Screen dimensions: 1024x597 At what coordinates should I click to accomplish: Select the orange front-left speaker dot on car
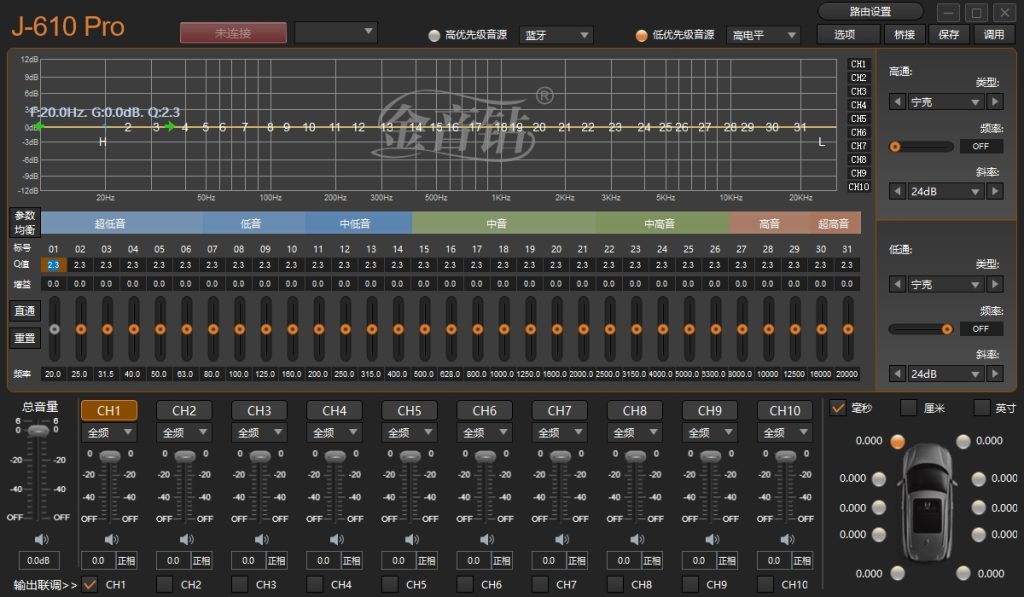click(x=898, y=442)
